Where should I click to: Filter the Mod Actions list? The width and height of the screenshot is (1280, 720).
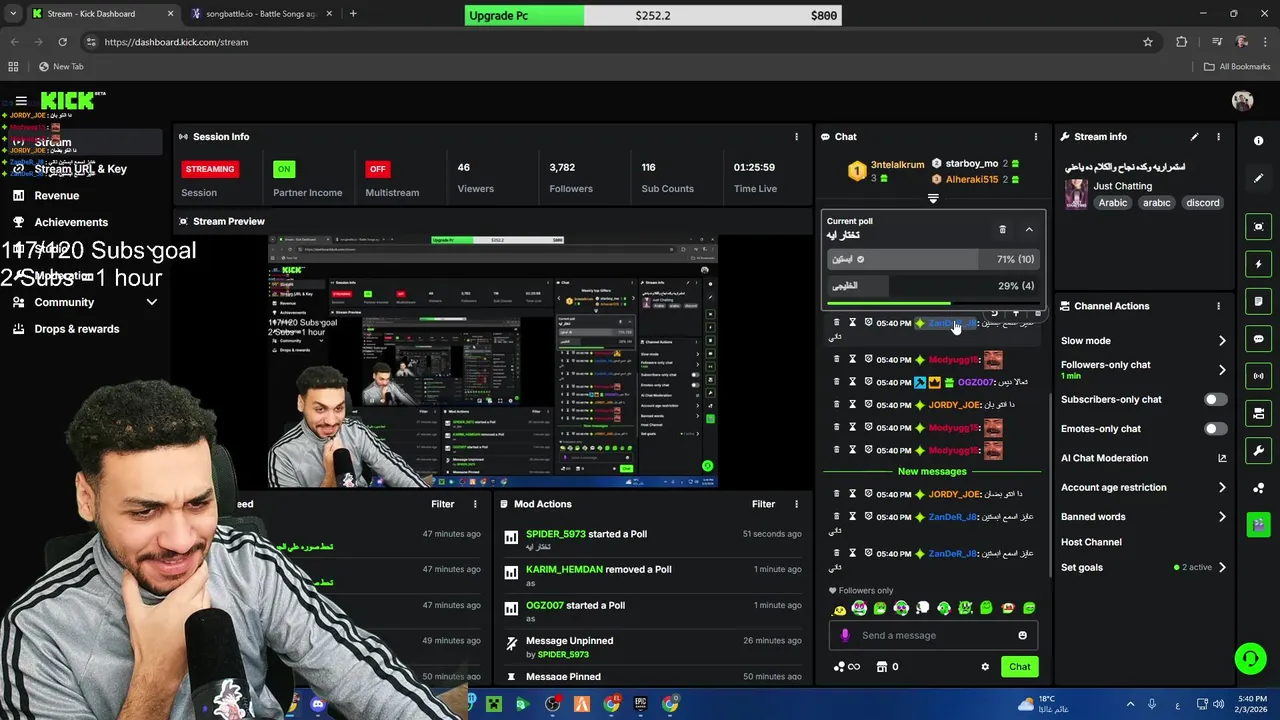click(x=763, y=504)
